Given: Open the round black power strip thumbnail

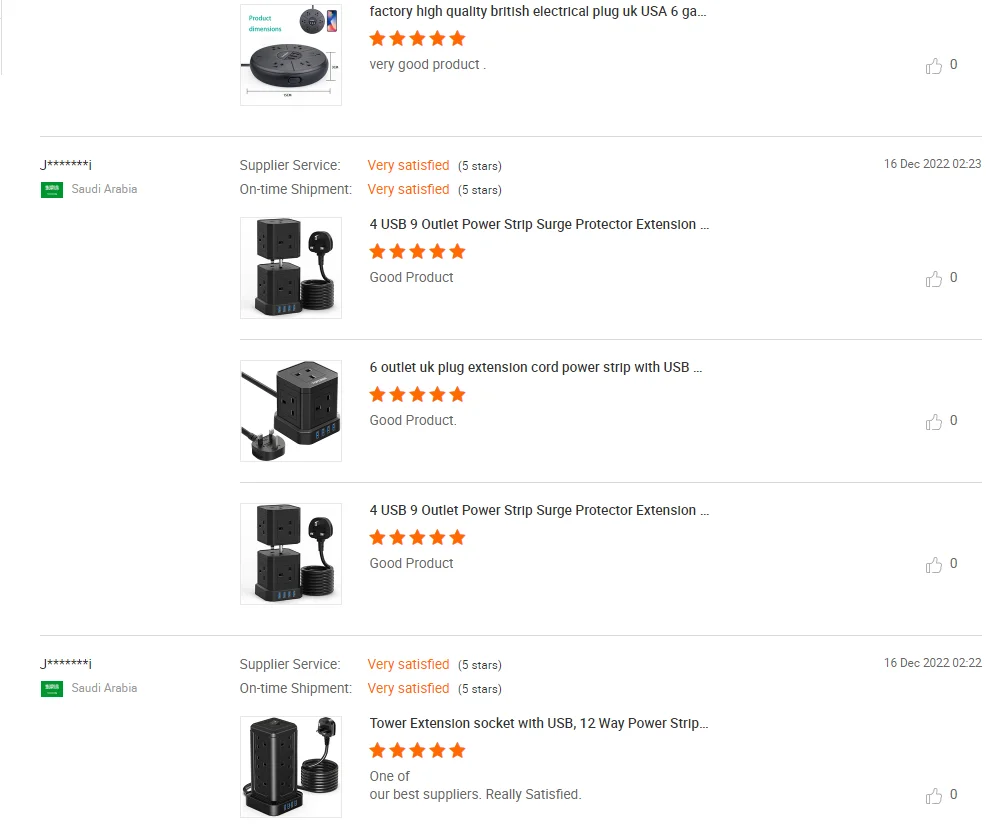Looking at the screenshot, I should coord(291,55).
